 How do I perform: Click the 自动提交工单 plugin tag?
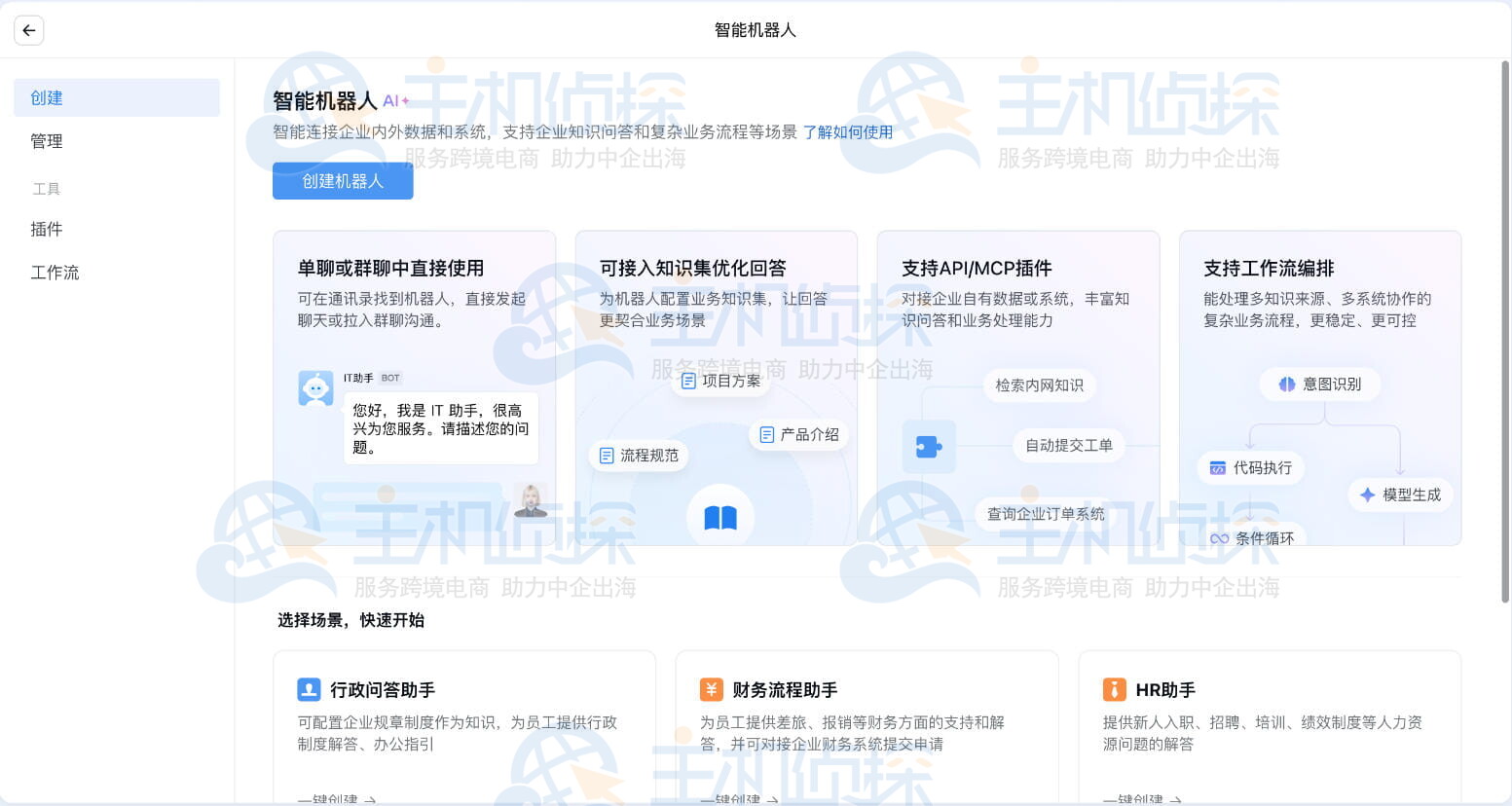click(x=1068, y=445)
